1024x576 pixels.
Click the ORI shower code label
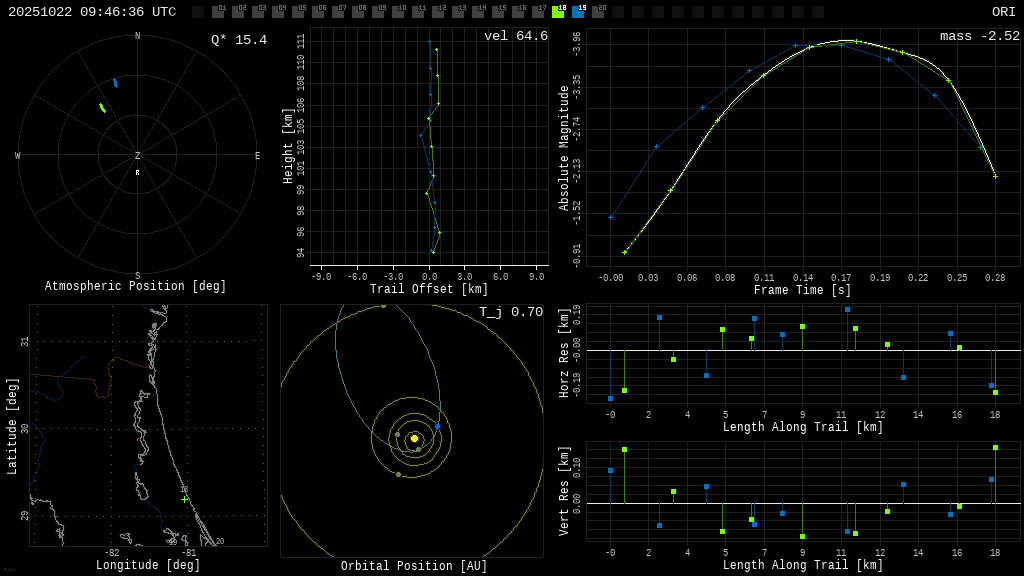coord(1003,12)
